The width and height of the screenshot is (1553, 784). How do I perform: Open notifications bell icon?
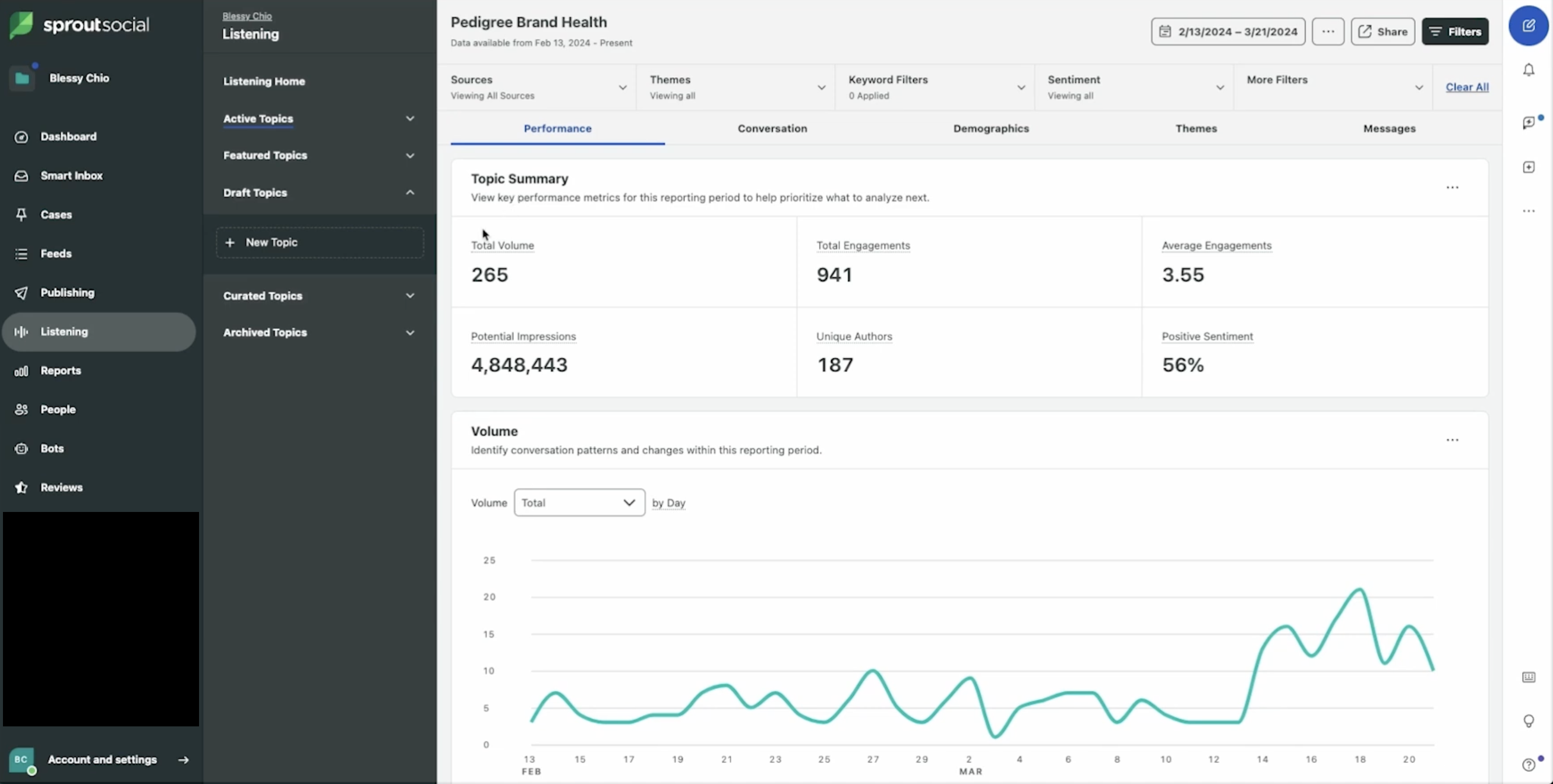(x=1528, y=70)
